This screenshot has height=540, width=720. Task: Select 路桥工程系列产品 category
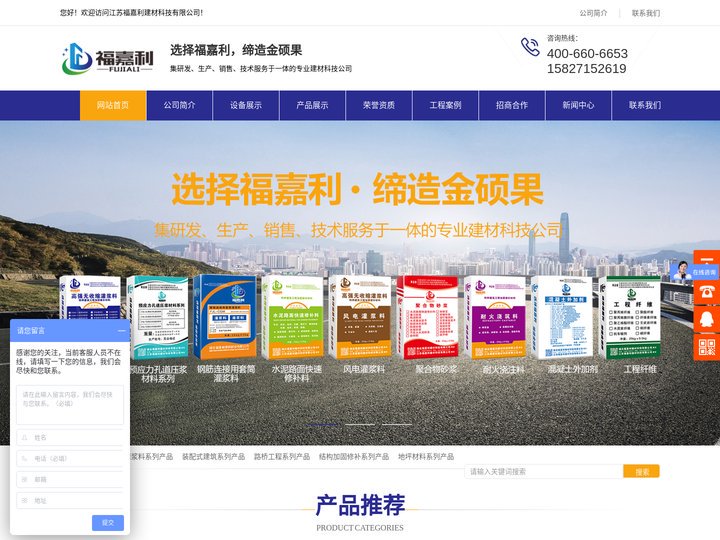[282, 456]
